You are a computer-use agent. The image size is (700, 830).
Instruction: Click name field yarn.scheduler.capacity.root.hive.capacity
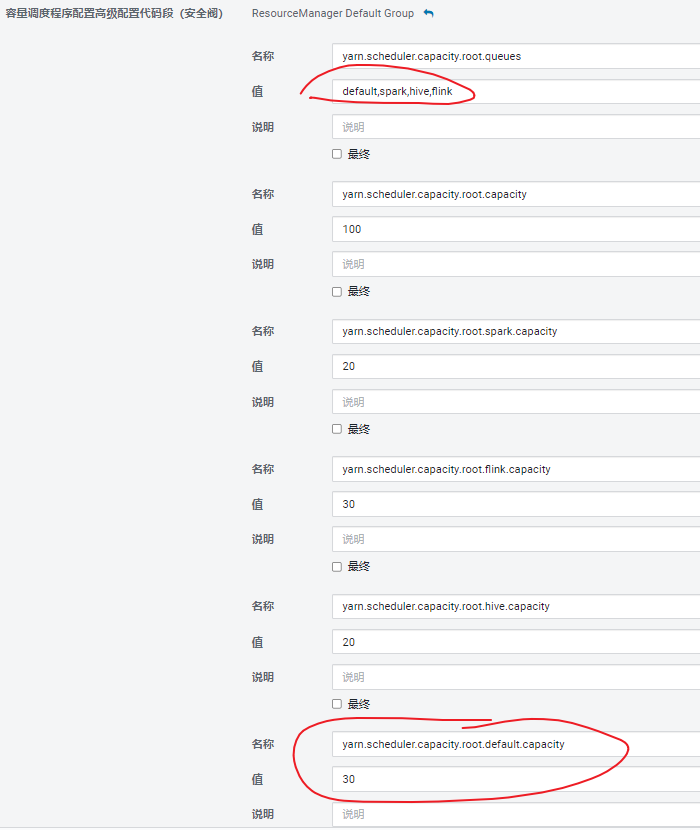click(x=516, y=606)
